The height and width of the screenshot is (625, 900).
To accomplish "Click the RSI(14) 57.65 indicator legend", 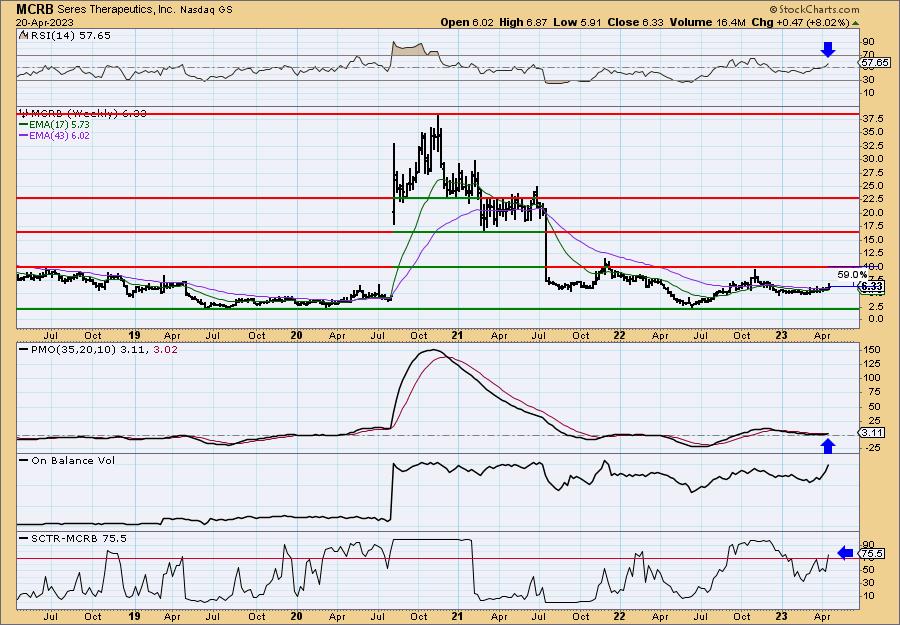I will point(65,36).
